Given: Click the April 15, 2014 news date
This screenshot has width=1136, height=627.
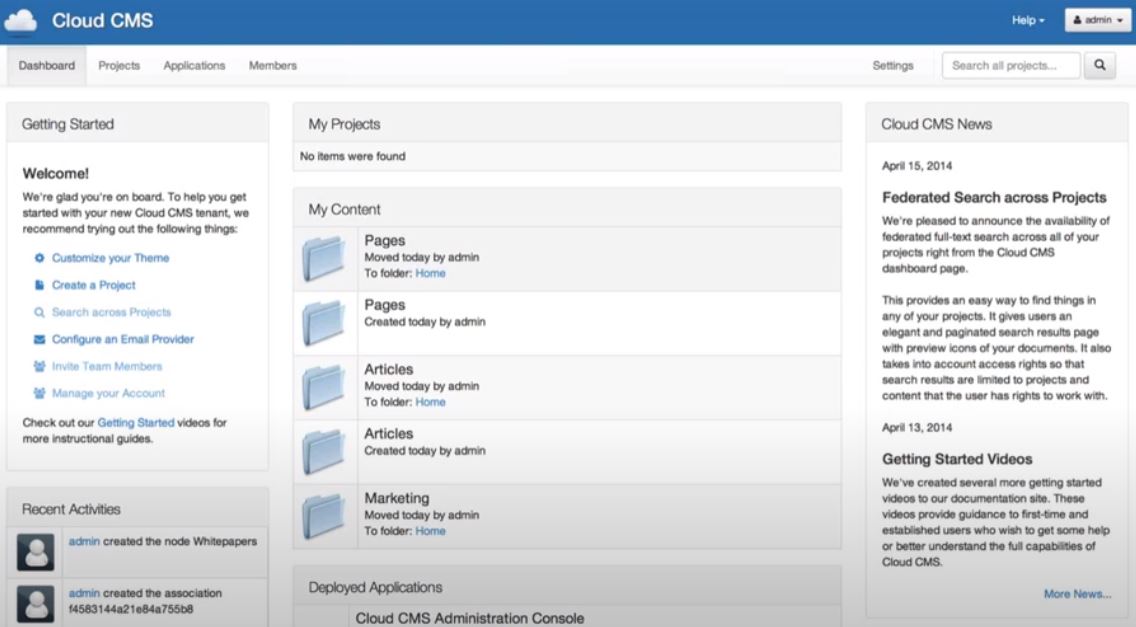Looking at the screenshot, I should coord(916,166).
